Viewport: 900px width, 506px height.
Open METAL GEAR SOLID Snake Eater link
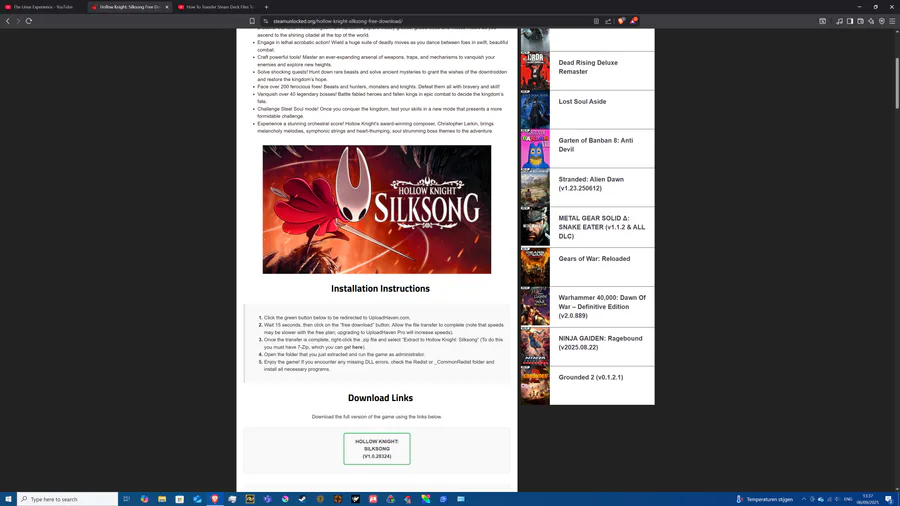pos(602,227)
